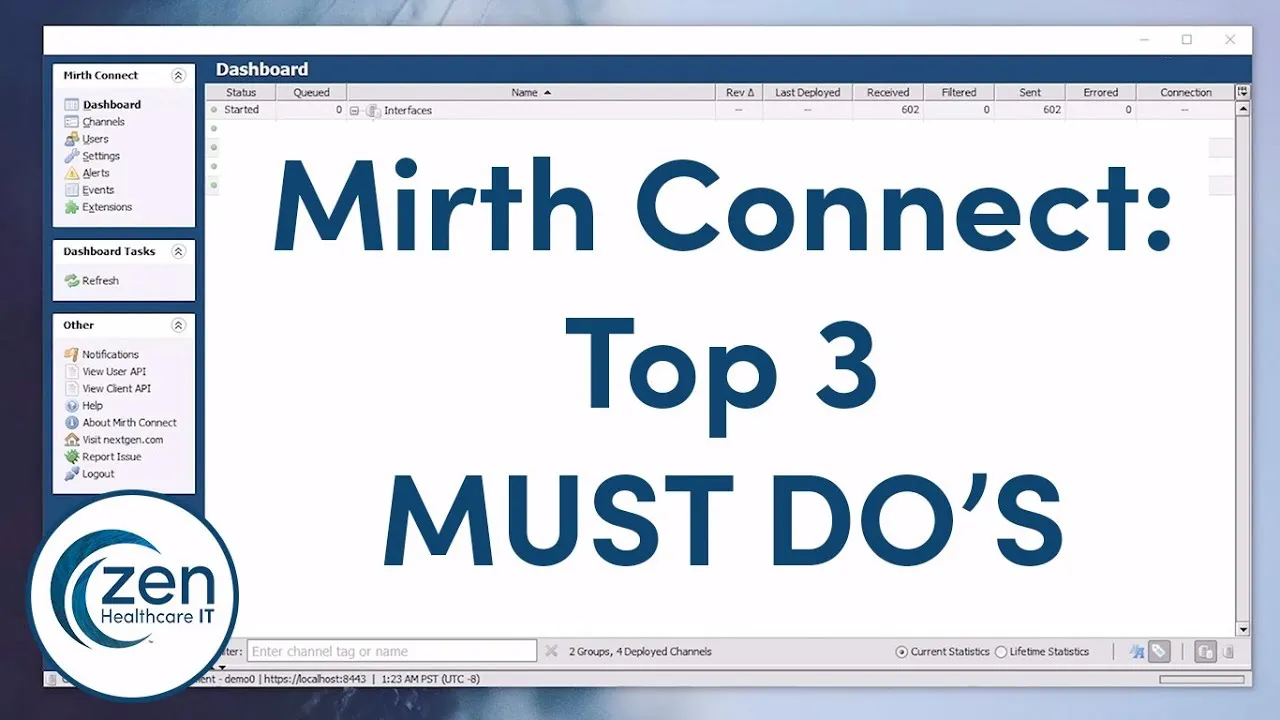Screen dimensions: 1280x720
Task: Click the 0 value under Filtered
Action: [x=987, y=110]
